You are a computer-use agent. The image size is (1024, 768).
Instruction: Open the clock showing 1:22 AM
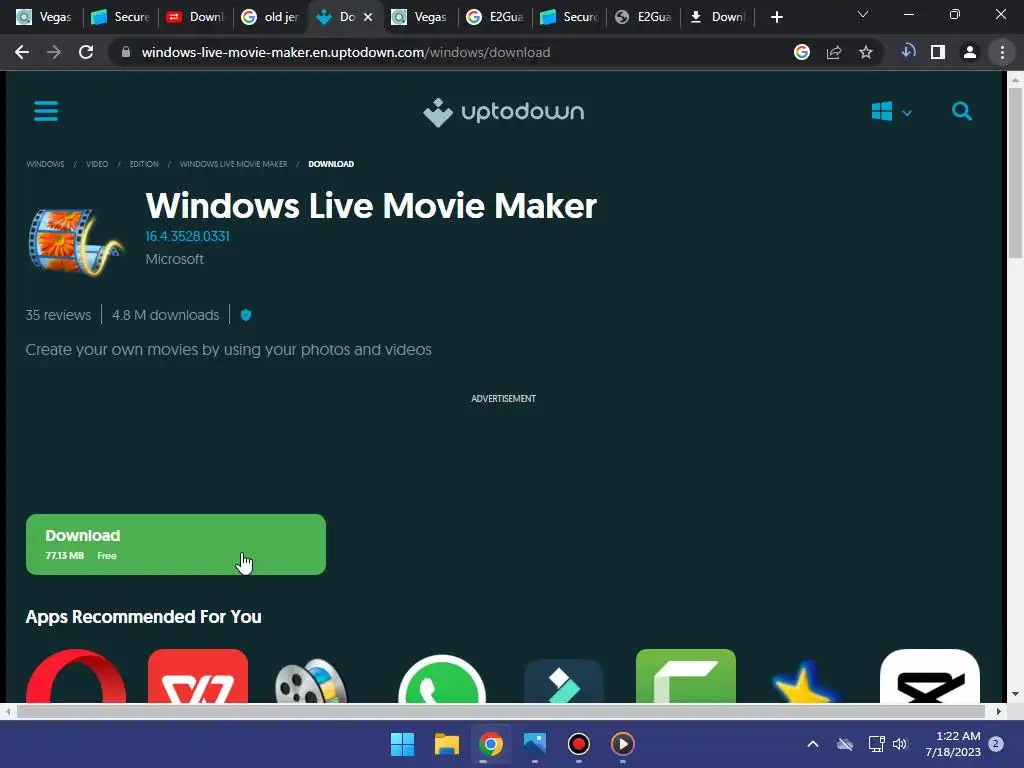(x=953, y=744)
